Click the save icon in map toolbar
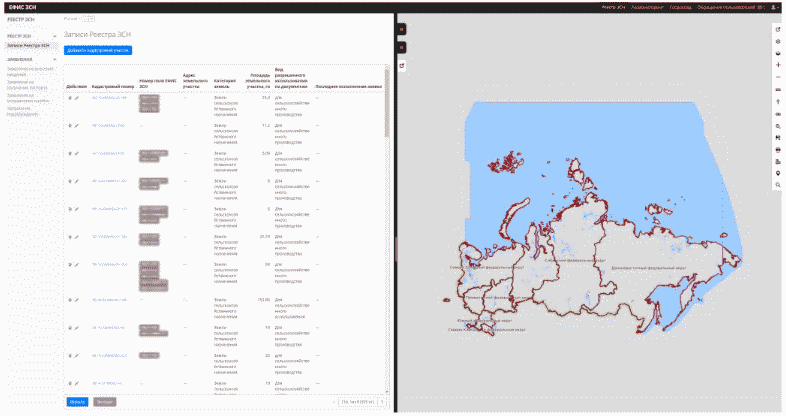Image resolution: width=786 pixels, height=416 pixels. click(x=778, y=149)
